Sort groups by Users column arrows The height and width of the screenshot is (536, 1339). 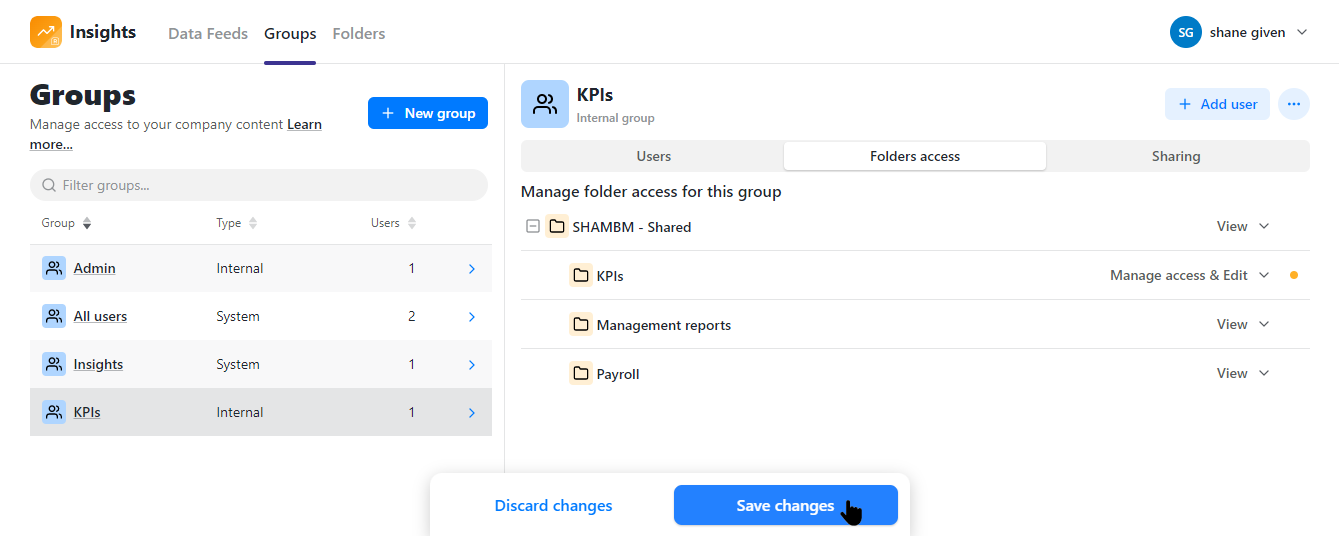point(412,223)
